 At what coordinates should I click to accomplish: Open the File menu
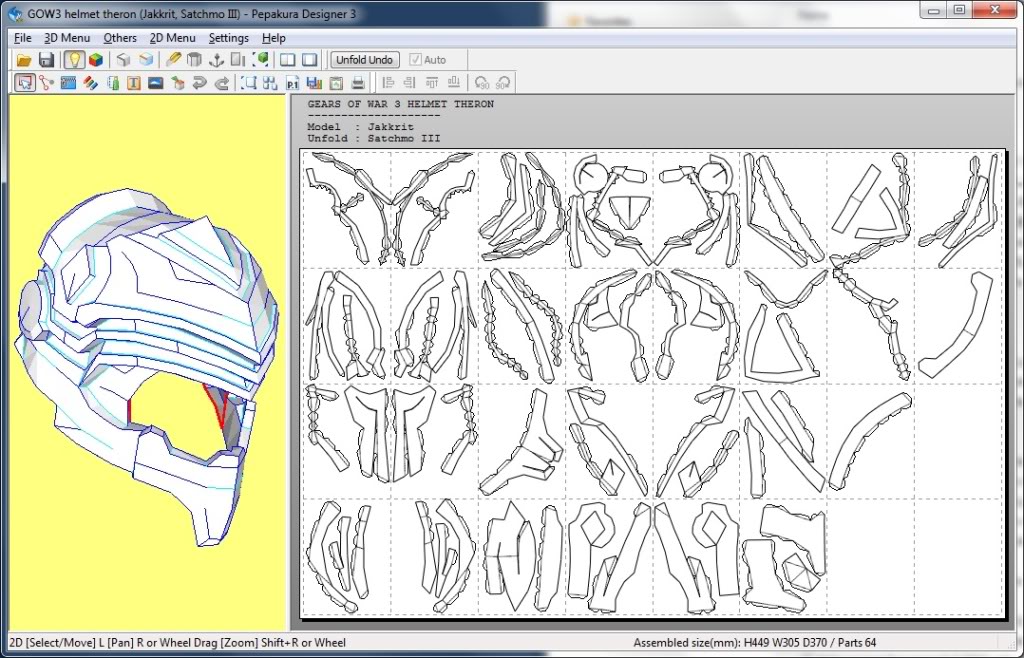click(x=22, y=38)
